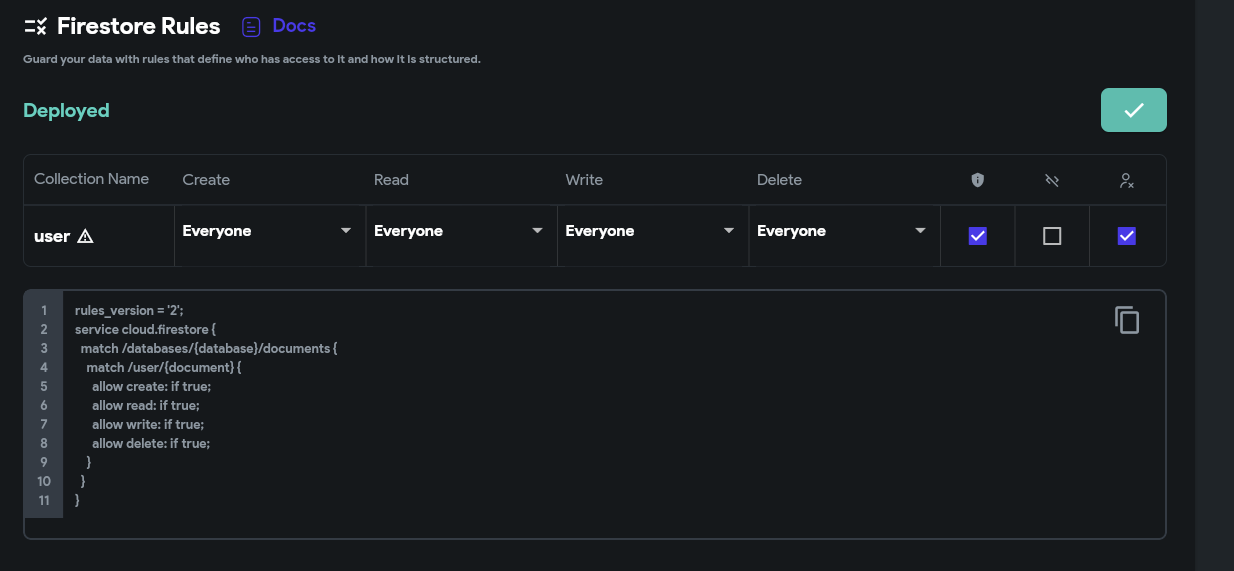Click the broken-link icon column header

tap(1052, 180)
